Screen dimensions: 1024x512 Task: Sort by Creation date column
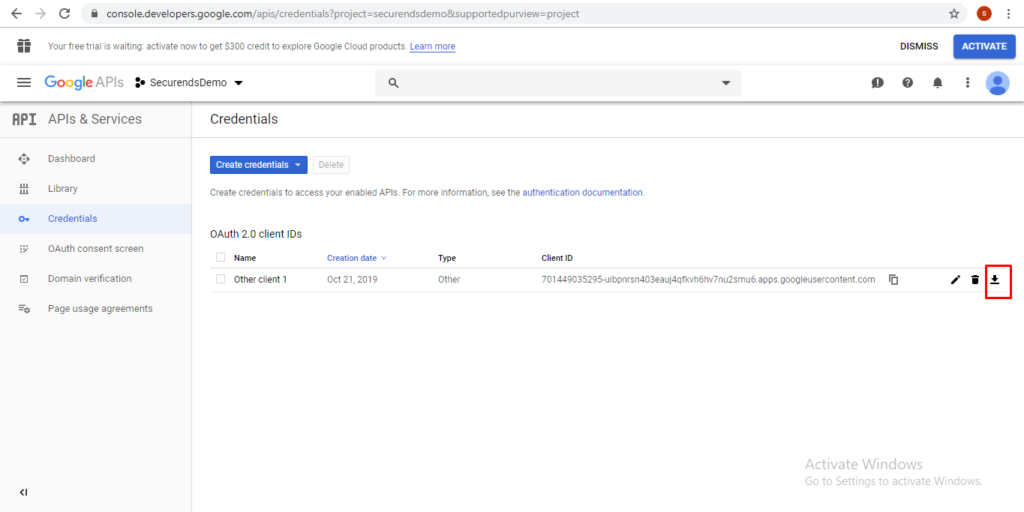click(357, 258)
